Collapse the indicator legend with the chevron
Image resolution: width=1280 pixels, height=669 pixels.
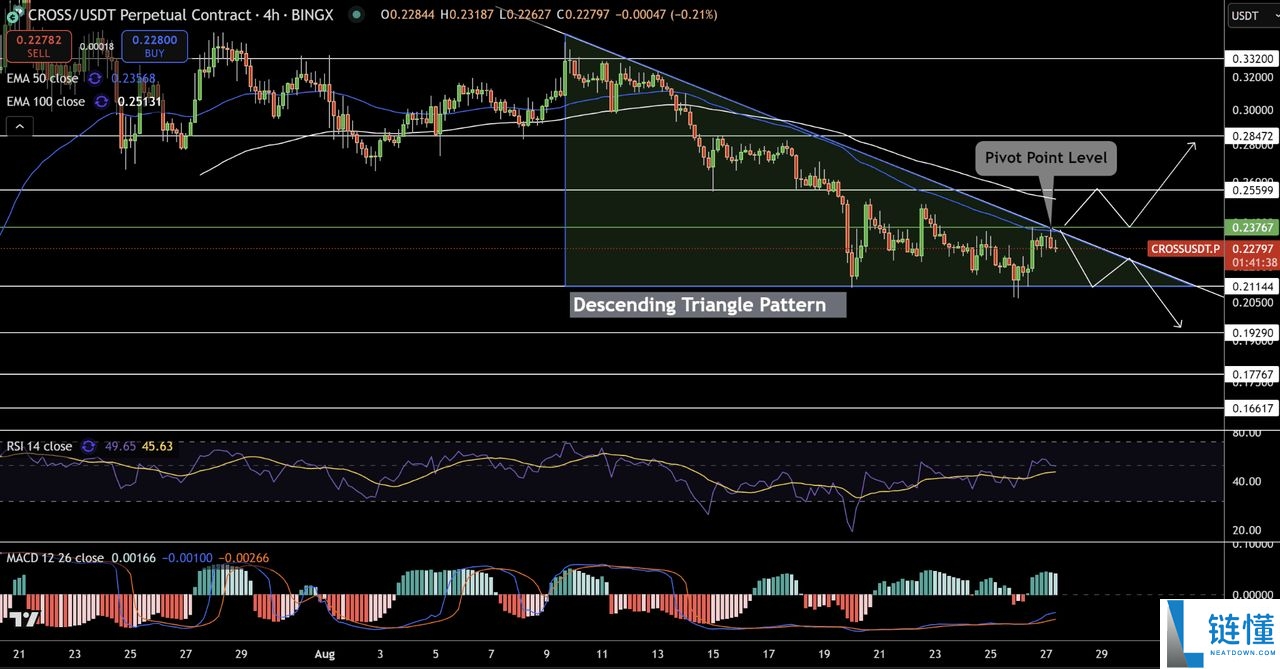coord(18,126)
